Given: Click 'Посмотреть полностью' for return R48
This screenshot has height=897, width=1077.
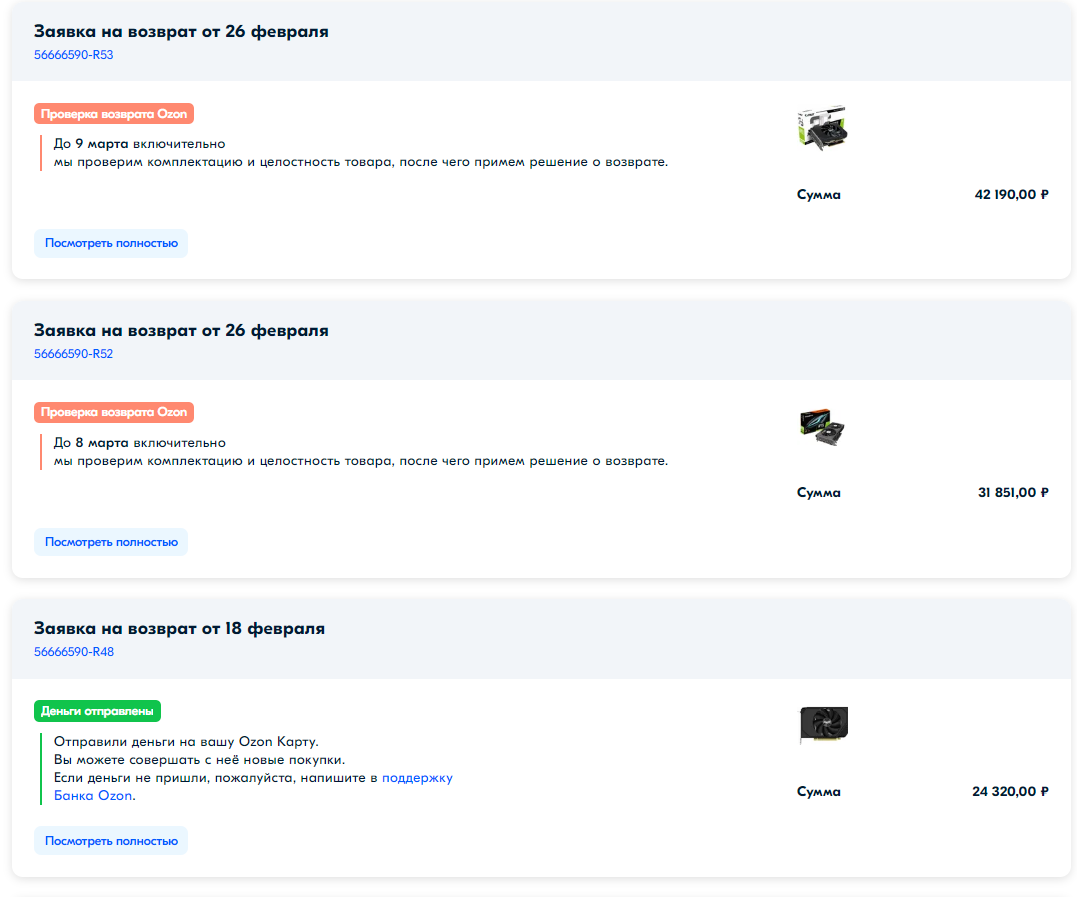Looking at the screenshot, I should point(111,841).
